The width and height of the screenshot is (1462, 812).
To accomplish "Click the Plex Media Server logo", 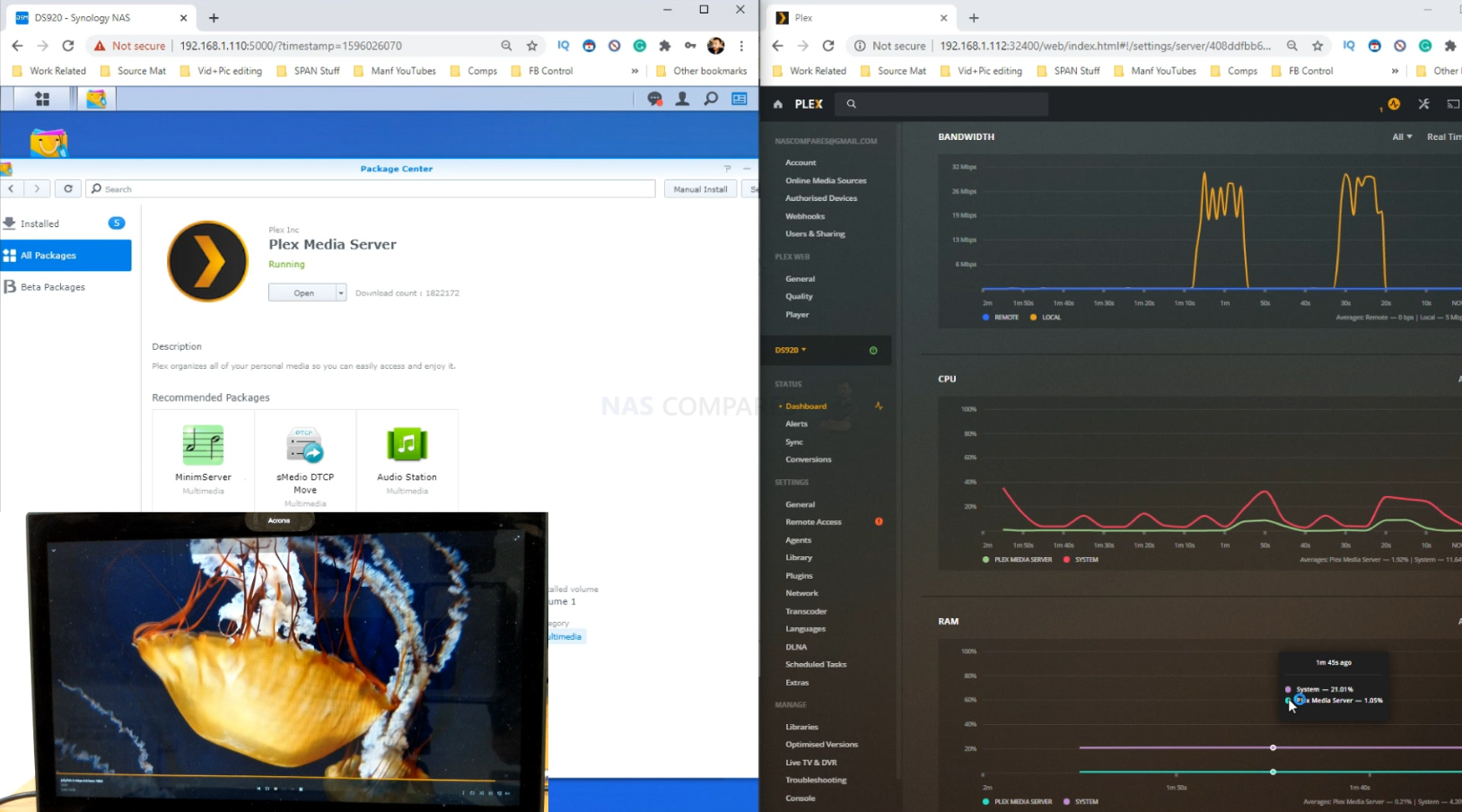I will coord(207,261).
